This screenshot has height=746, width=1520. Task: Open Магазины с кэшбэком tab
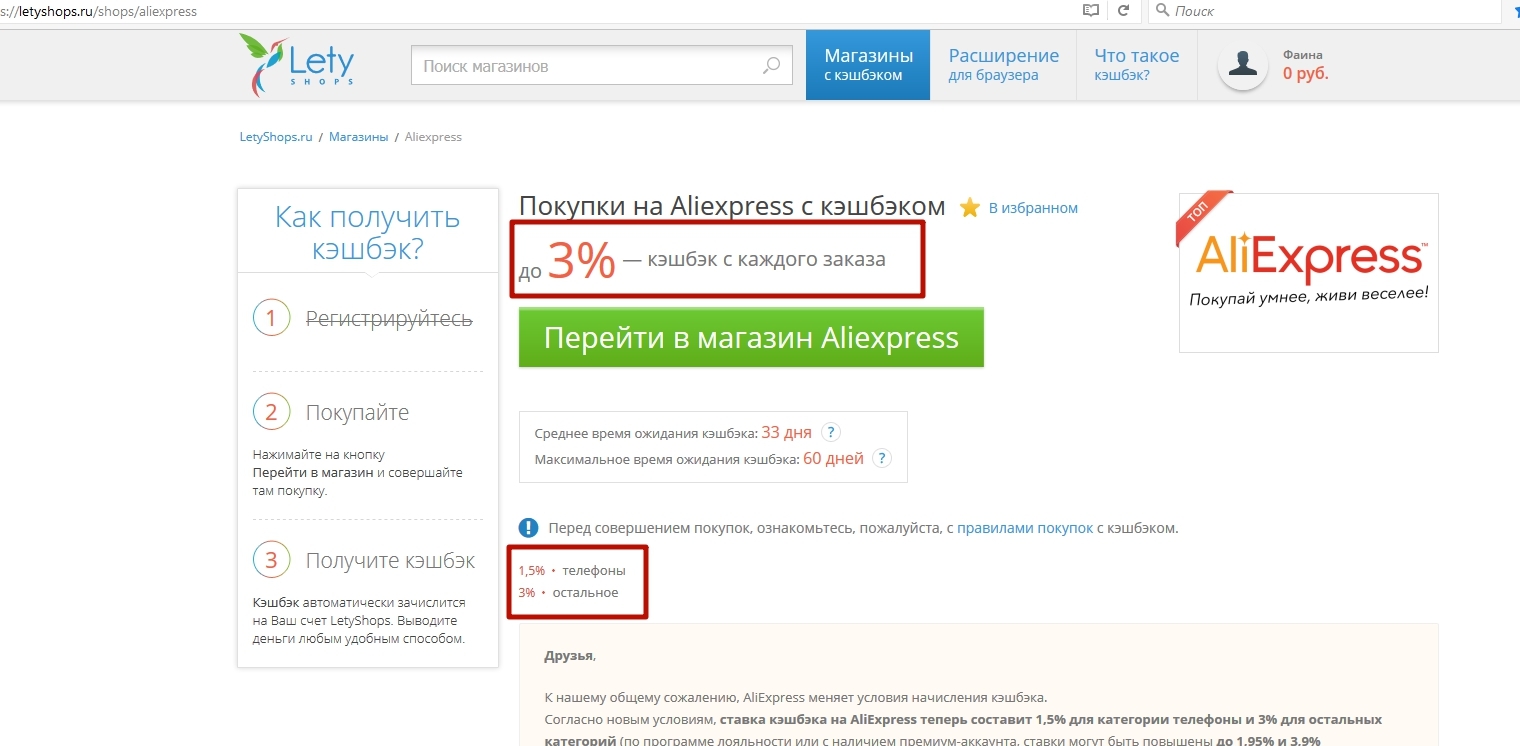(868, 65)
